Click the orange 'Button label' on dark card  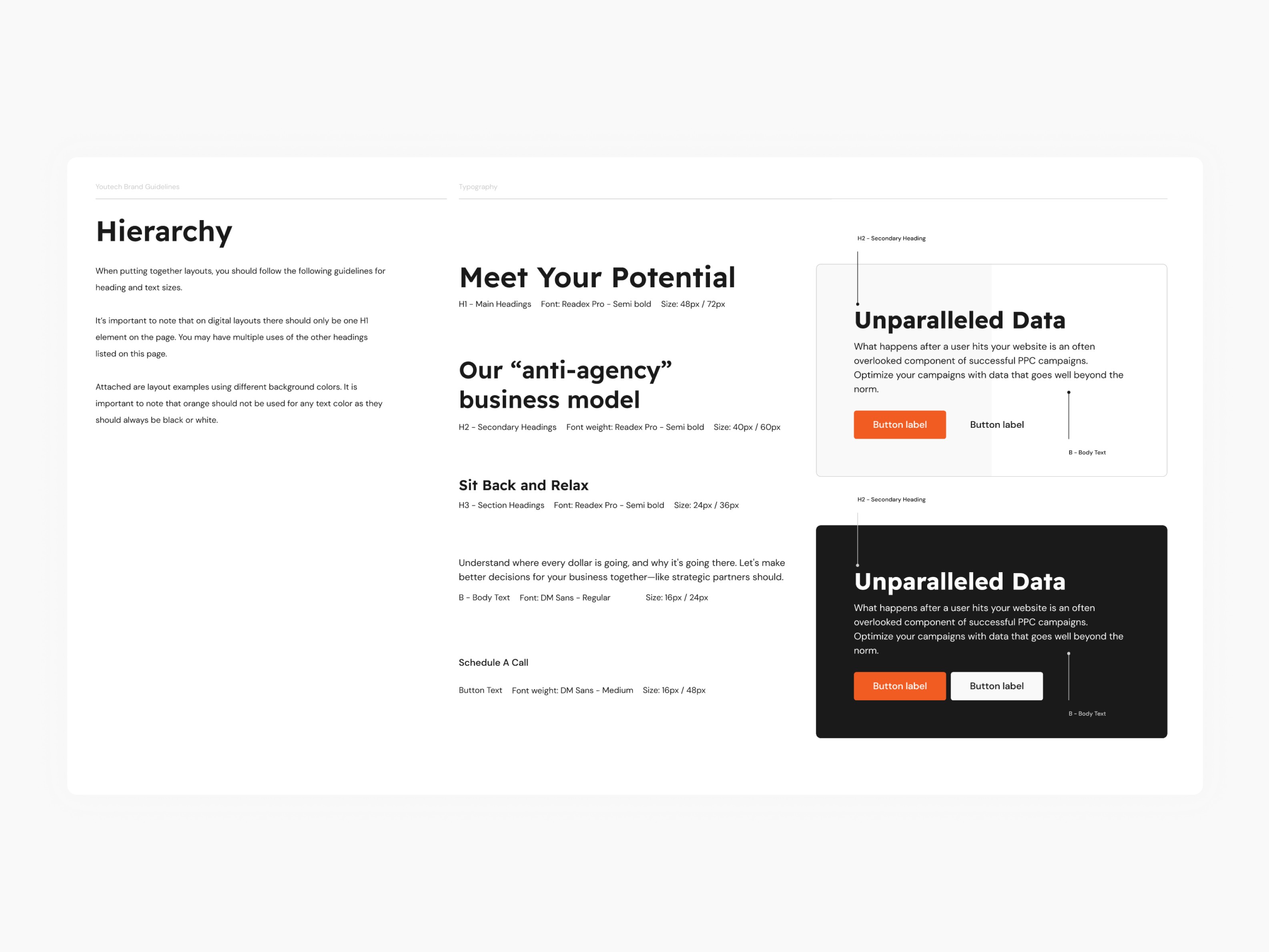[898, 685]
